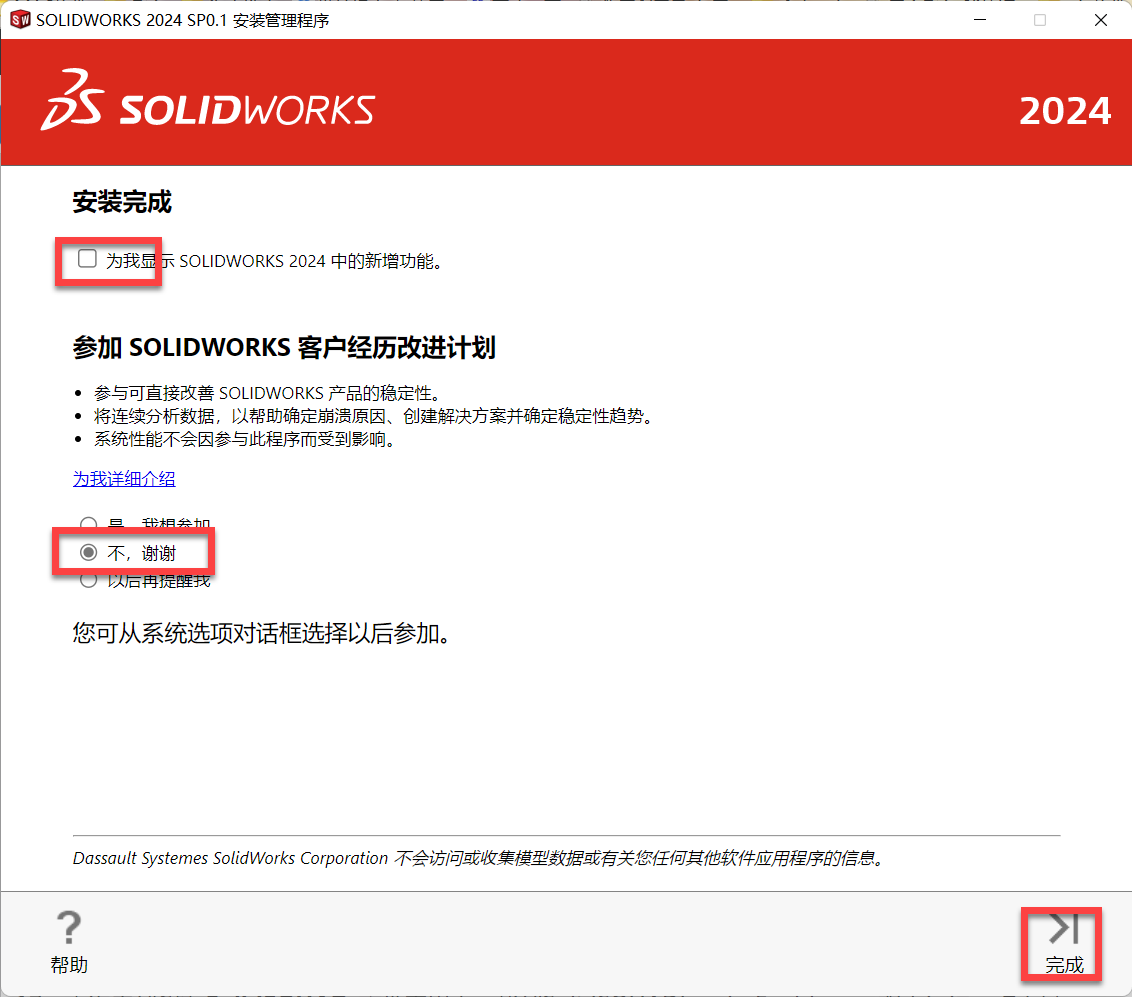1132x997 pixels.
Task: Click the Finish arrow icon
Action: (x=1063, y=929)
